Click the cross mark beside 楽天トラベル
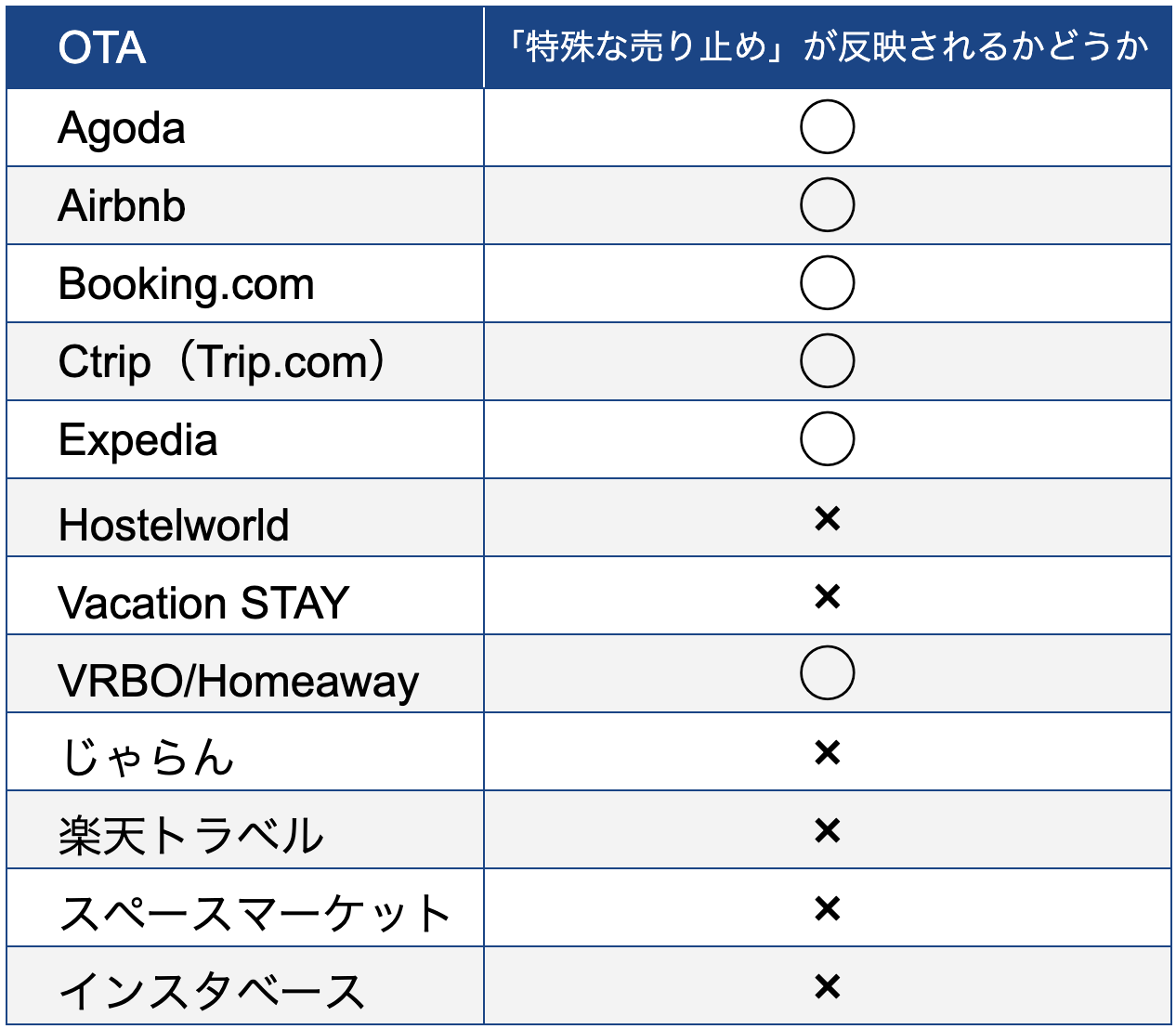 [827, 830]
